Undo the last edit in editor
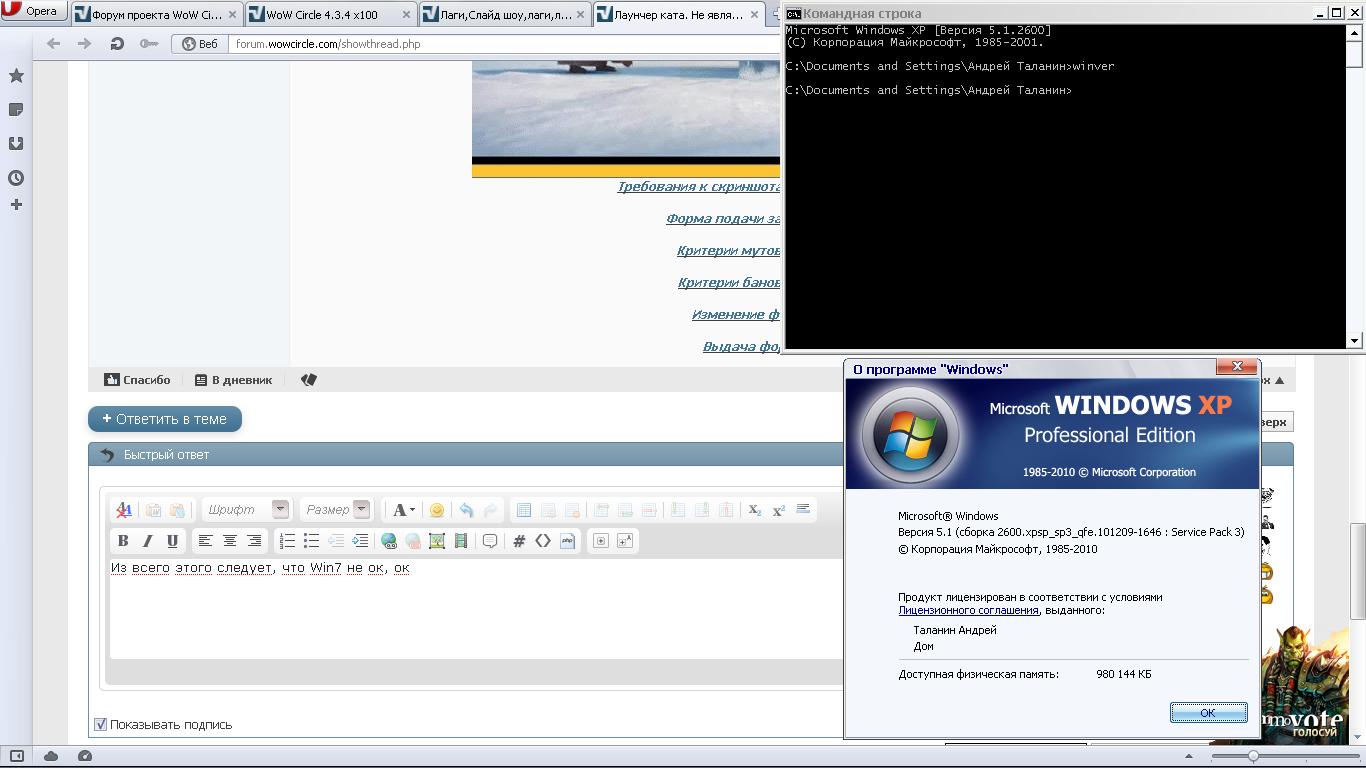Screen dimensions: 1366x768 (466, 510)
